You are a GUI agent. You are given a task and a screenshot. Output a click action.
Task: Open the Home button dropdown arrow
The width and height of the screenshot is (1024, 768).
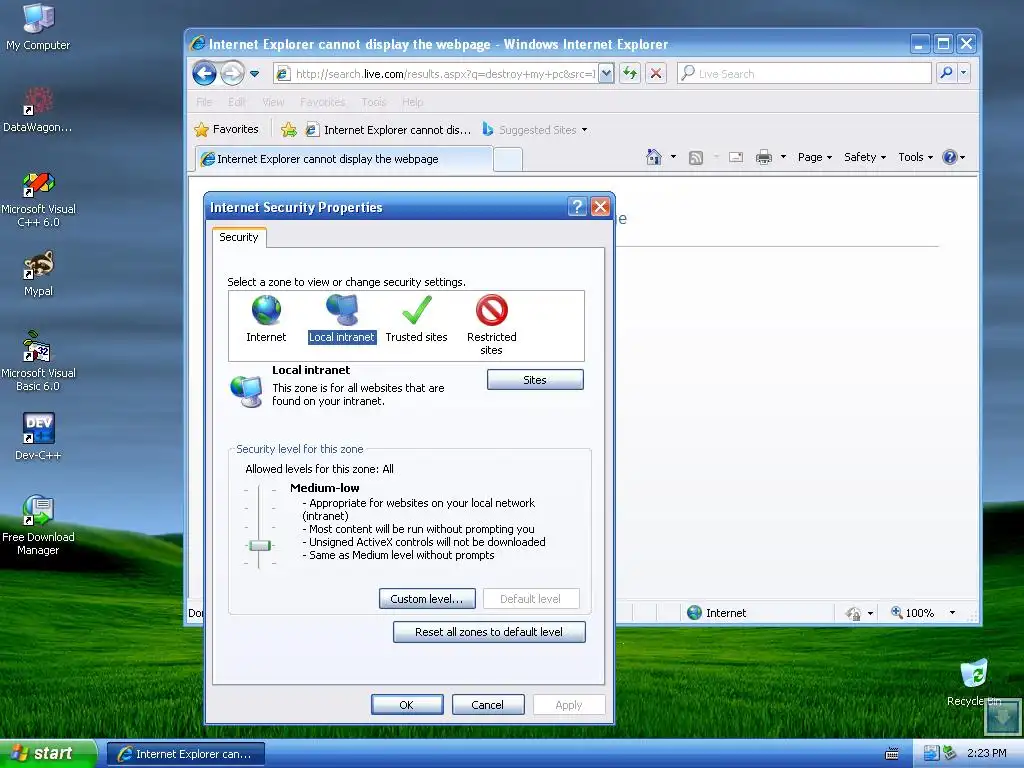[673, 157]
